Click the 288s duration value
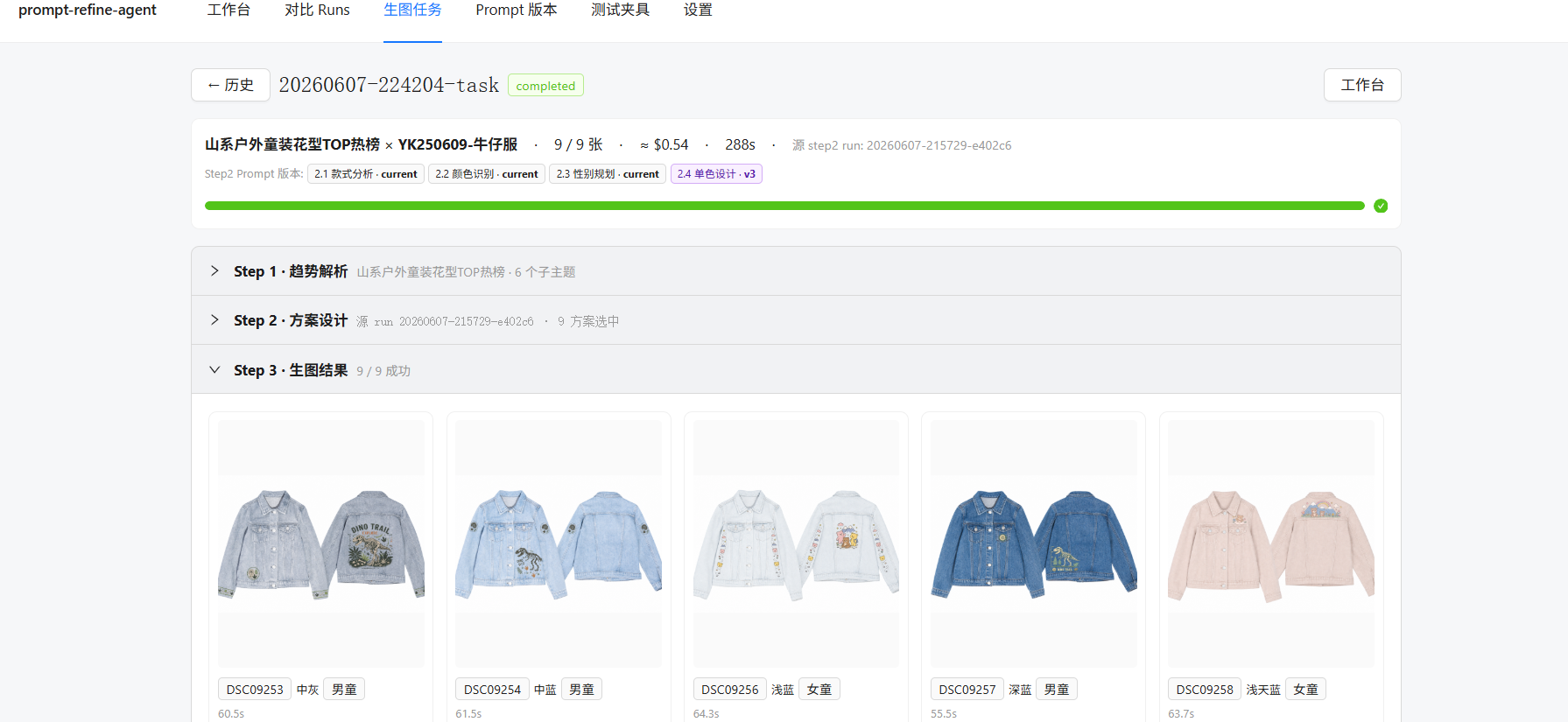The width and height of the screenshot is (1568, 722). pyautogui.click(x=740, y=145)
